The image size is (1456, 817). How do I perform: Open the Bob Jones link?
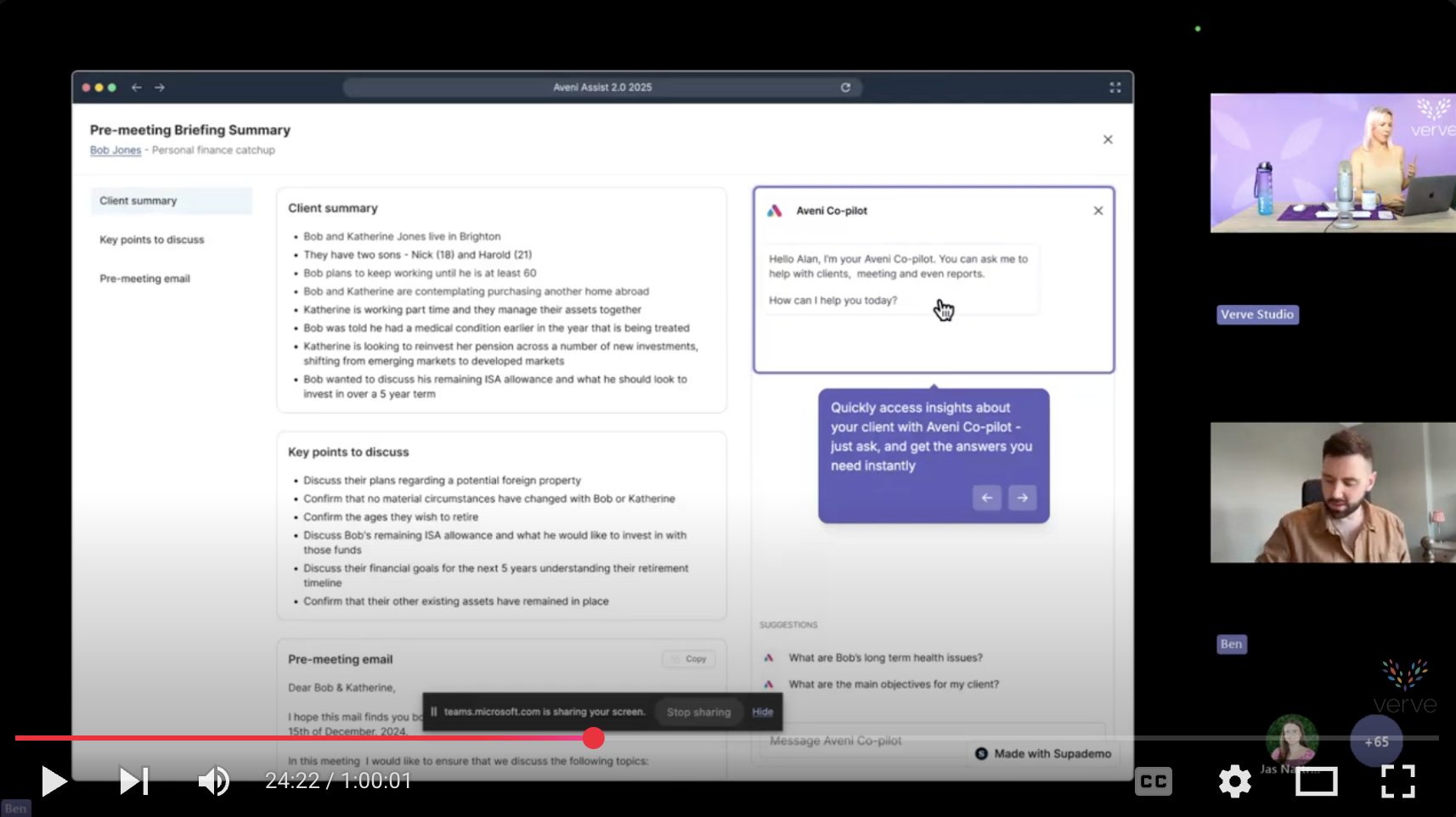click(x=116, y=150)
